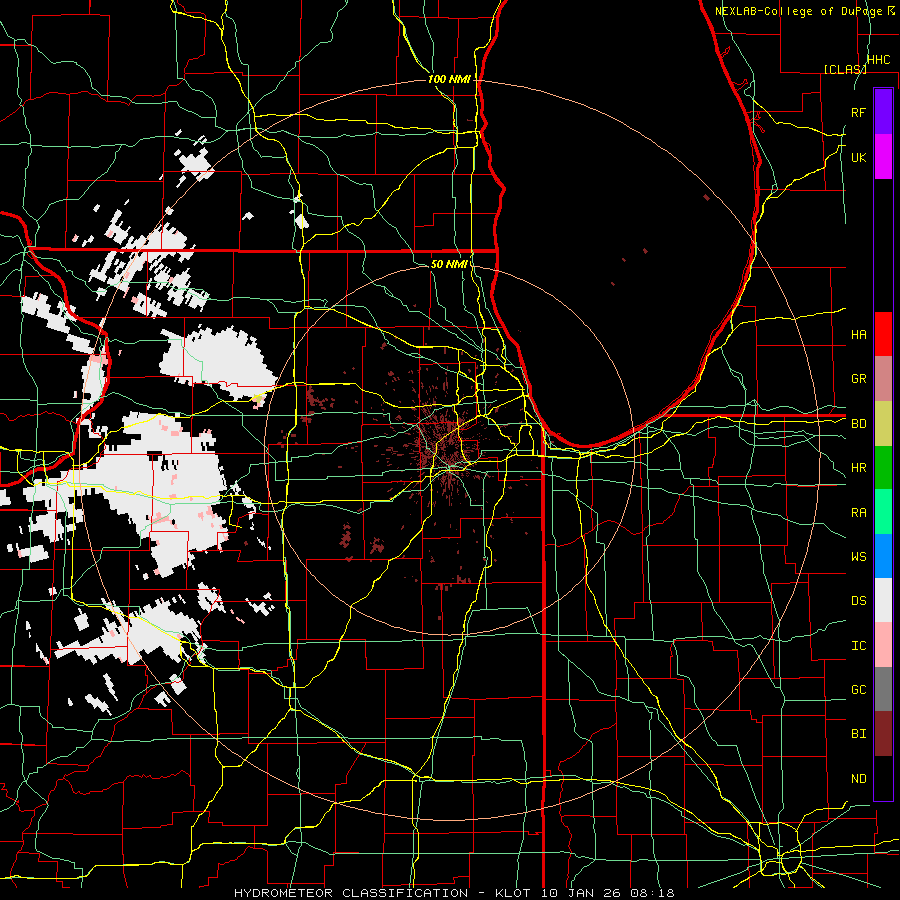The height and width of the screenshot is (900, 900).
Task: Click the '10 JAN 26' date text
Action: 582,893
